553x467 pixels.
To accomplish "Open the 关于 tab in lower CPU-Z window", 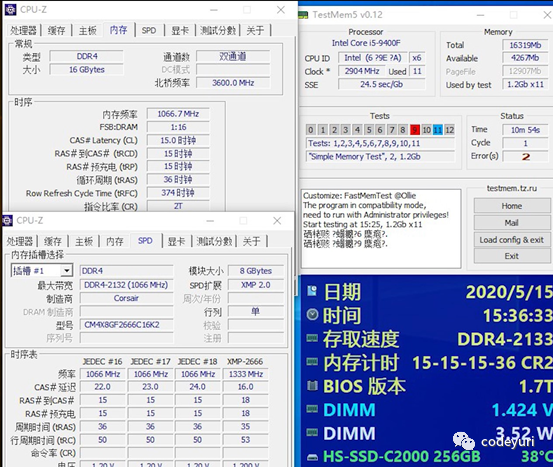I will [251, 242].
